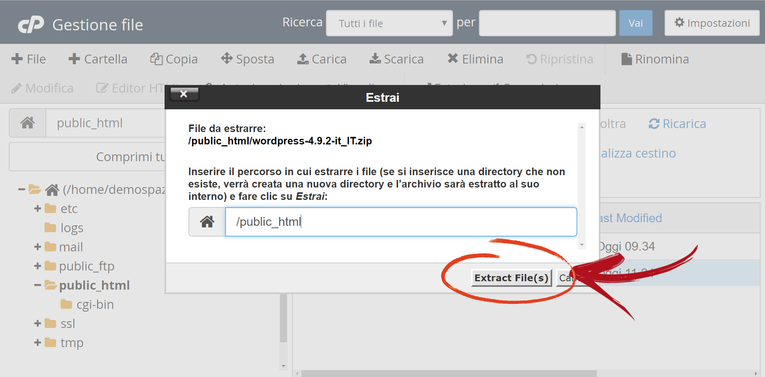Click the extraction path field containing /public_html
765x377 pixels.
point(401,222)
